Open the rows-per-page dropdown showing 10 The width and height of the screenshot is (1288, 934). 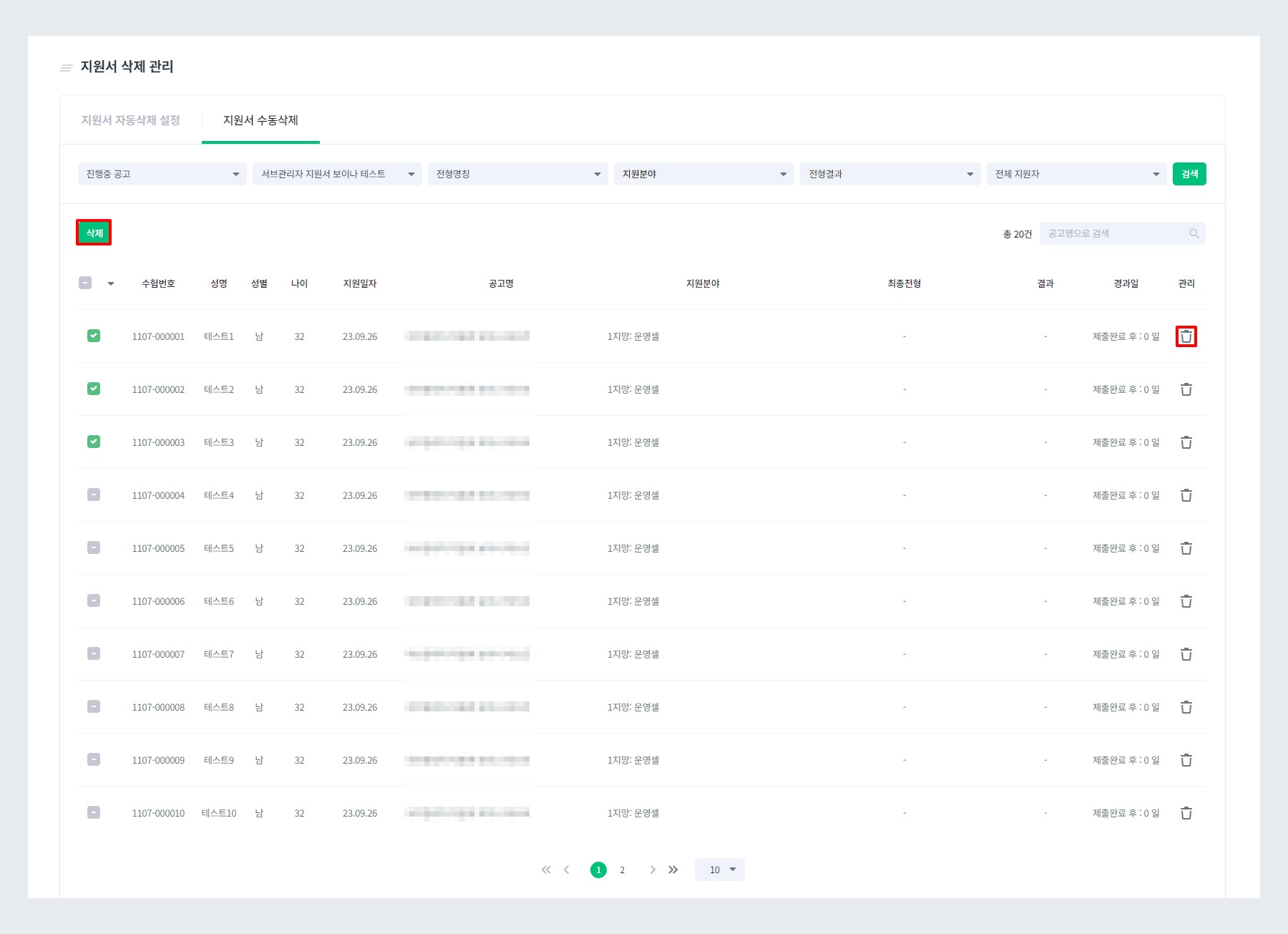[x=720, y=870]
